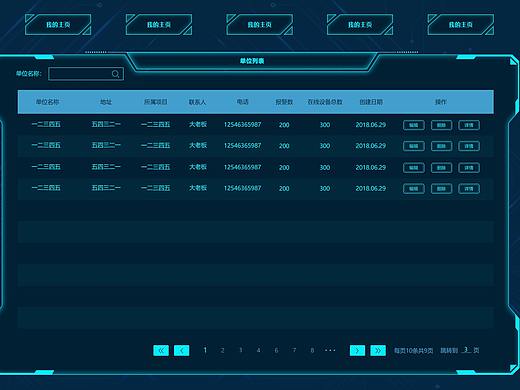Click the 删除 button in the first table row
The image size is (520, 390).
point(441,125)
